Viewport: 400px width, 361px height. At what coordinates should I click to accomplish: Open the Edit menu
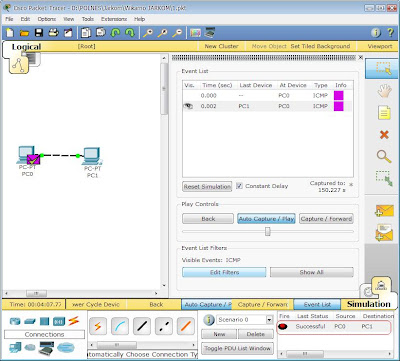coord(25,19)
